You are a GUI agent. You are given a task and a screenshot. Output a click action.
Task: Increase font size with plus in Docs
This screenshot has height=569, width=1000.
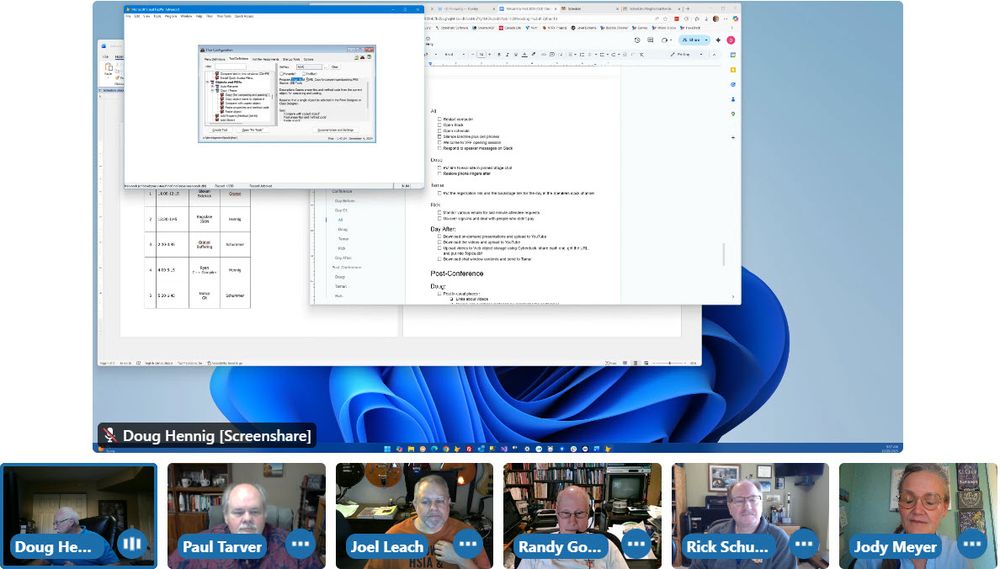[x=489, y=54]
